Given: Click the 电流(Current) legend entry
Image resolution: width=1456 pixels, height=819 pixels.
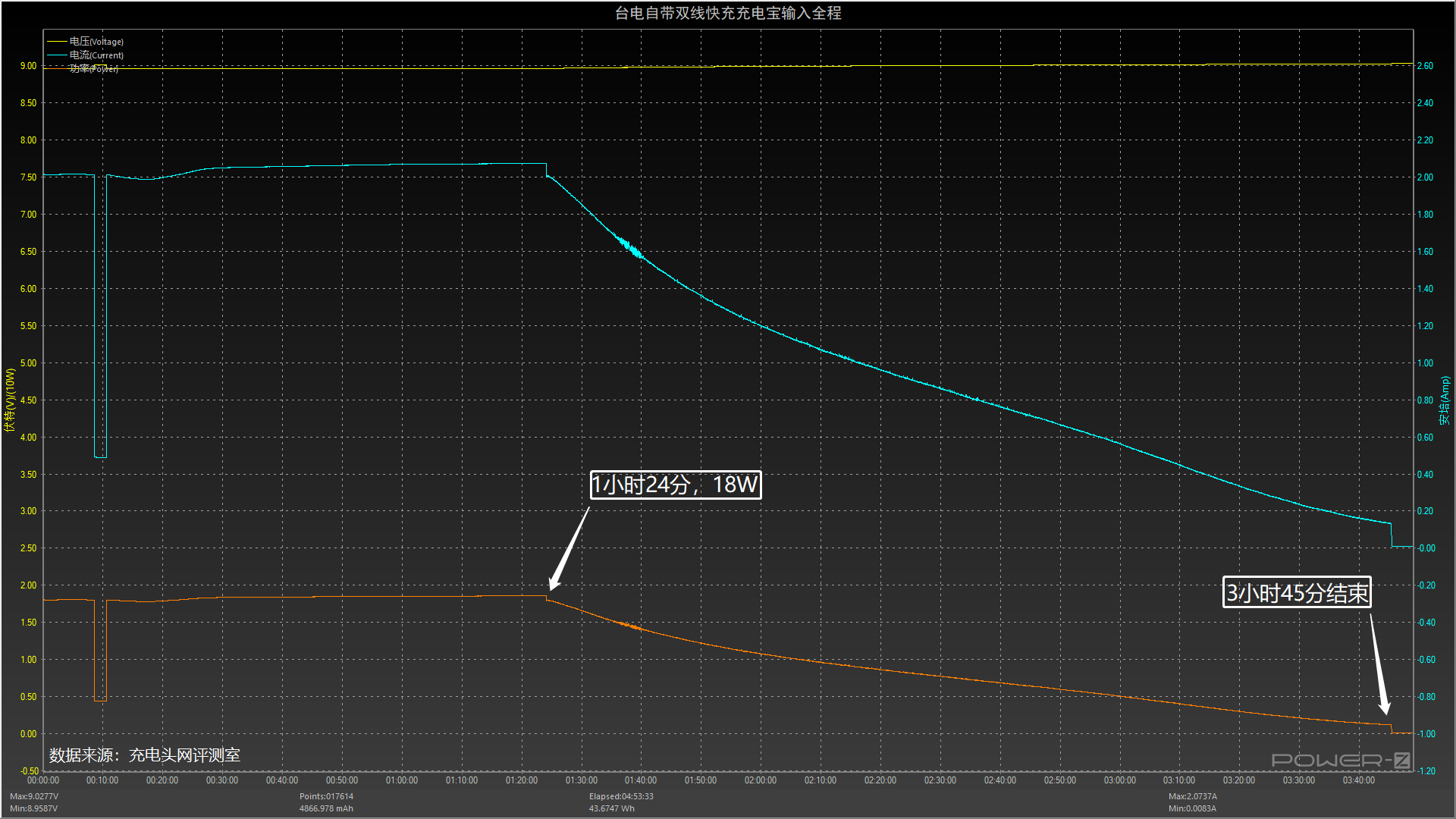Looking at the screenshot, I should tap(96, 55).
